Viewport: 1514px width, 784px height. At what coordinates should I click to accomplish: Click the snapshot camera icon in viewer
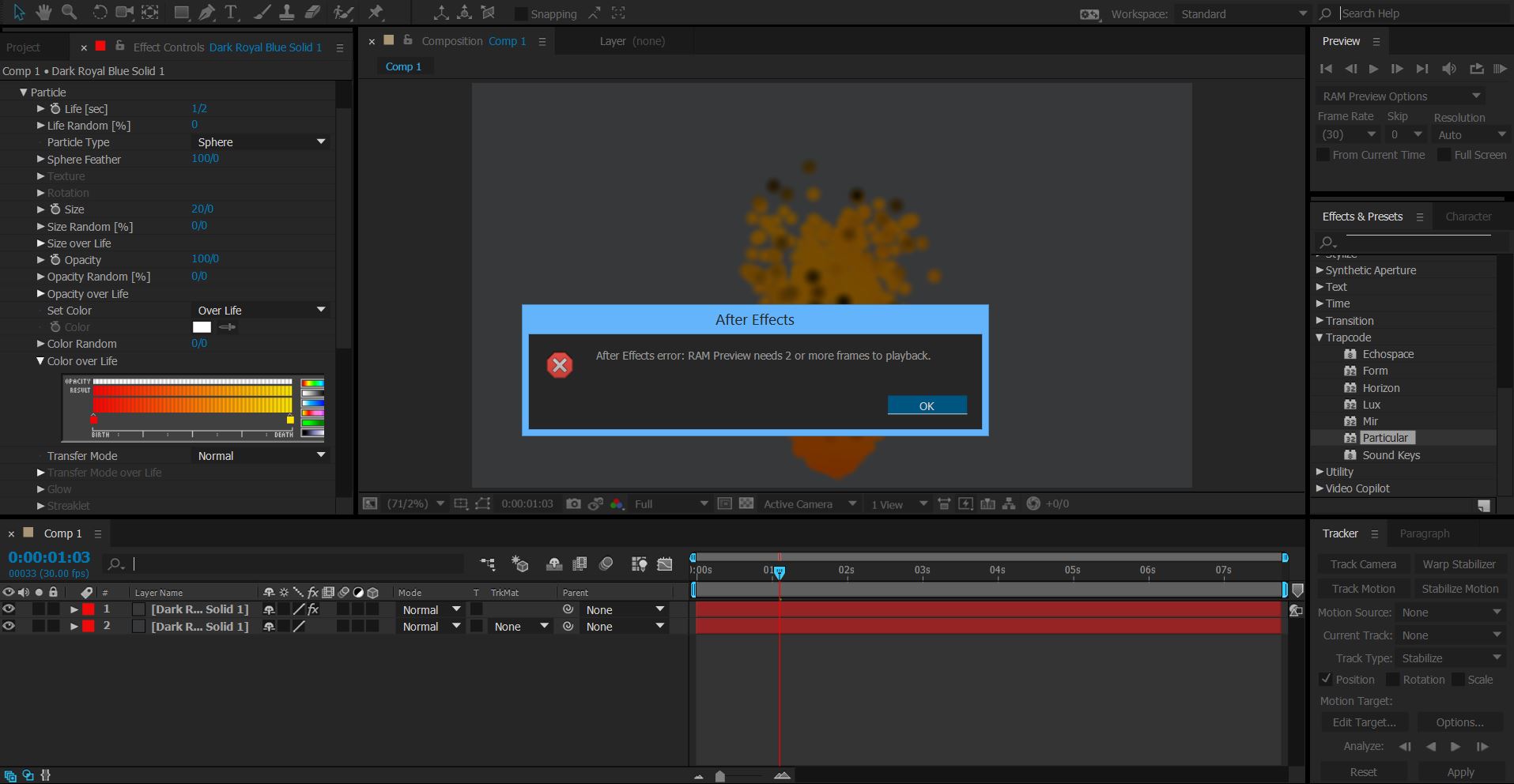coord(573,503)
